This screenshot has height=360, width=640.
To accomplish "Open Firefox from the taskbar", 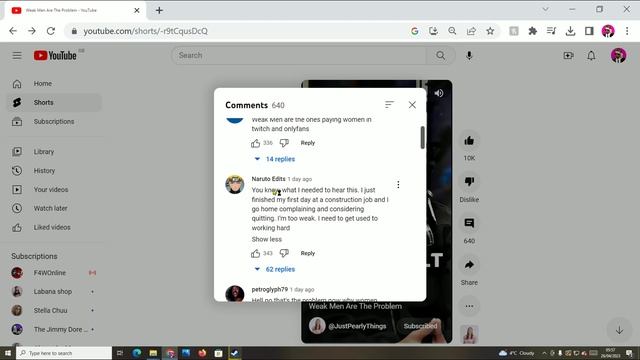I will click(202, 353).
